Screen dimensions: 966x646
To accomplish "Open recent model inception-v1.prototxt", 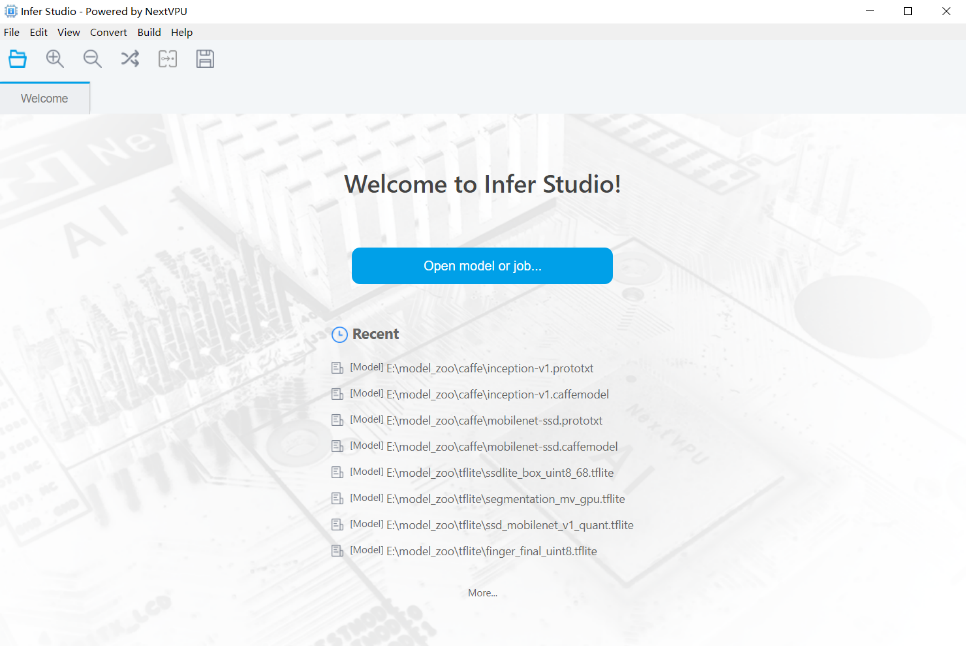I will tap(490, 368).
